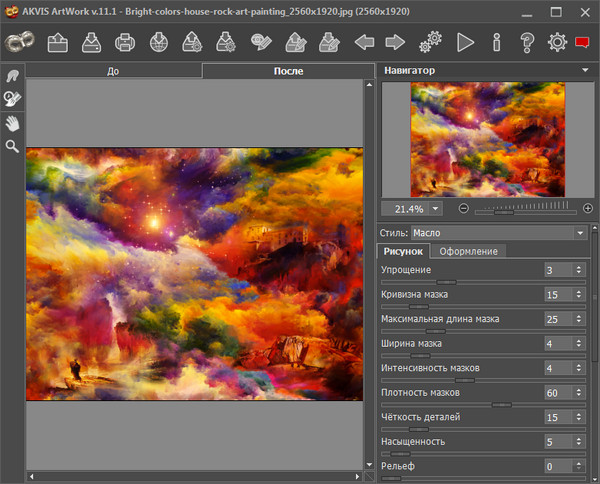
Task: Select the Hand pan tool
Action: click(13, 122)
